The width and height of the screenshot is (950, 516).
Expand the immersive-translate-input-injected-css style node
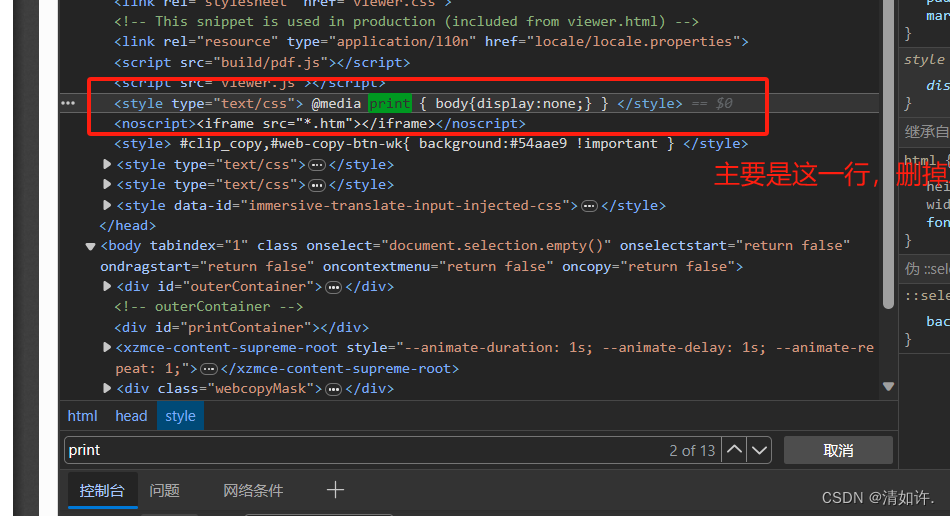click(x=107, y=205)
